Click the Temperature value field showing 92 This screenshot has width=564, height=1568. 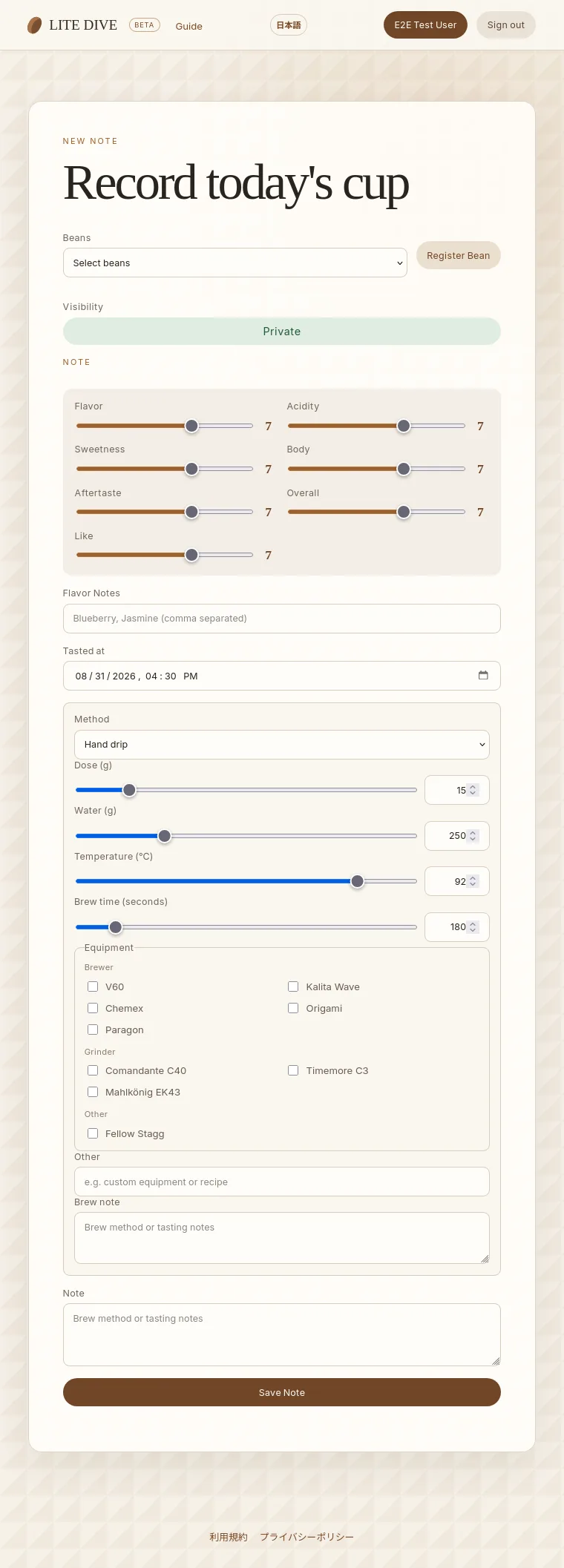[x=457, y=881]
